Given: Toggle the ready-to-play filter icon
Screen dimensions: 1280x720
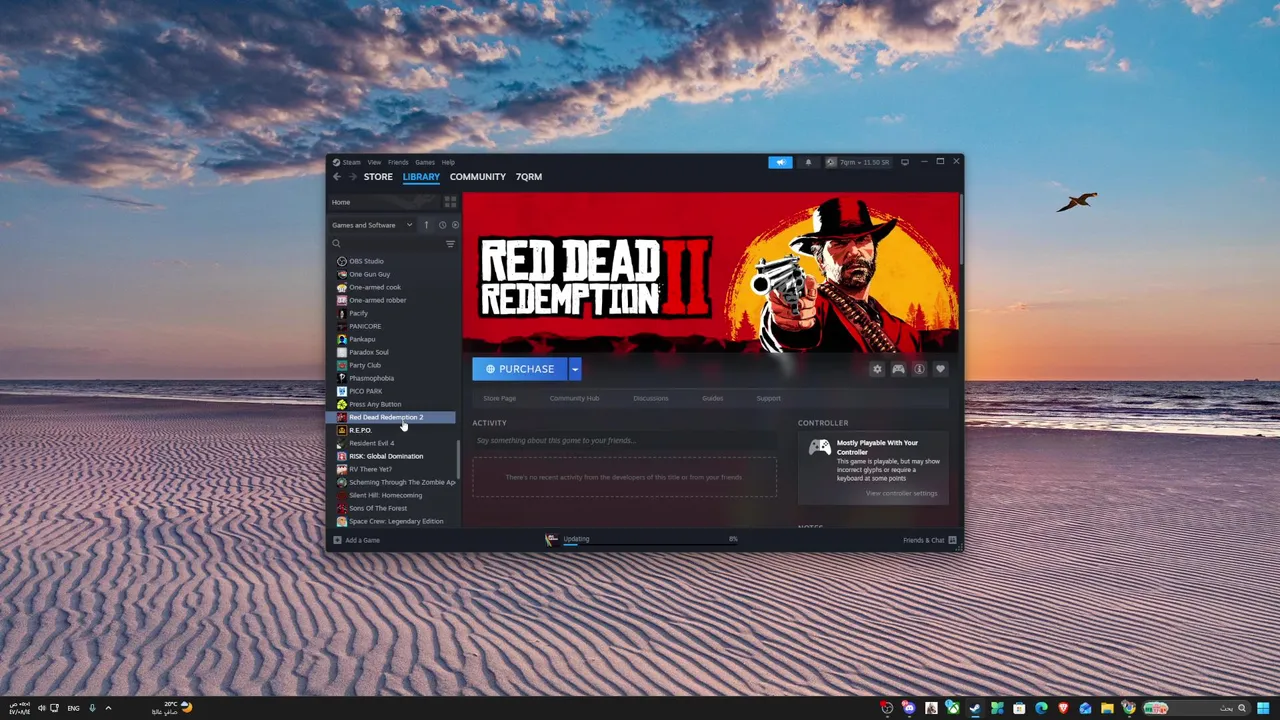Looking at the screenshot, I should click(455, 225).
